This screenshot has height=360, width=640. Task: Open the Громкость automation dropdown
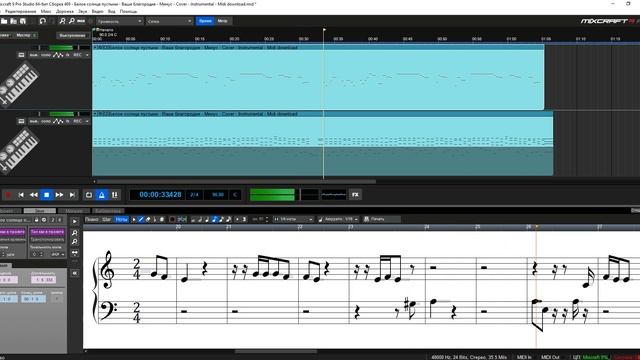(x=119, y=21)
